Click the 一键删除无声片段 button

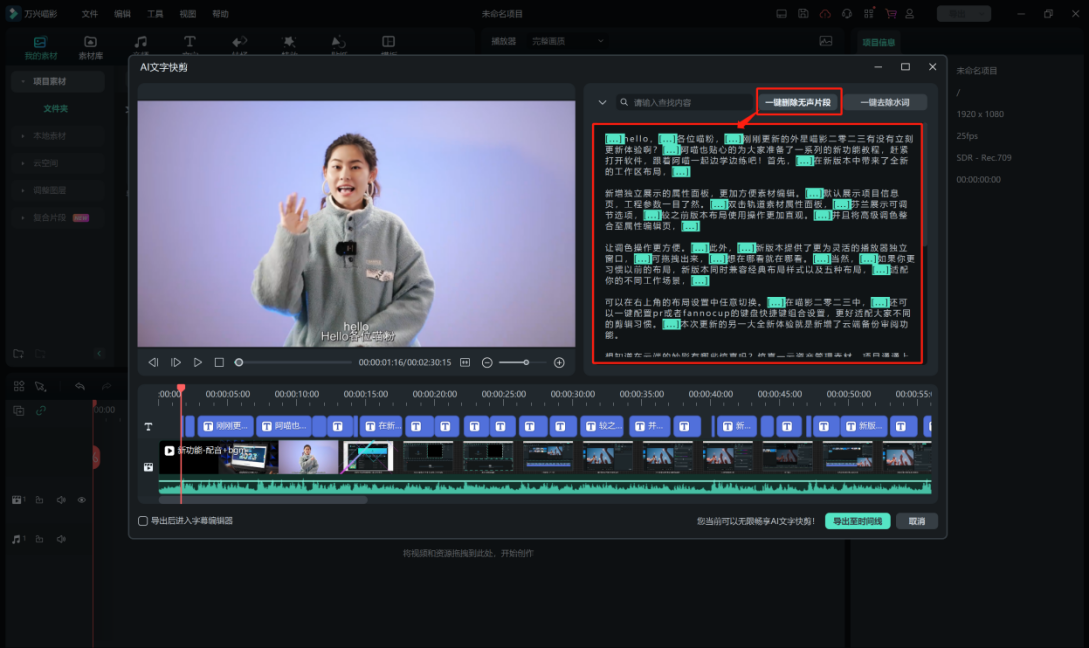pyautogui.click(x=798, y=102)
